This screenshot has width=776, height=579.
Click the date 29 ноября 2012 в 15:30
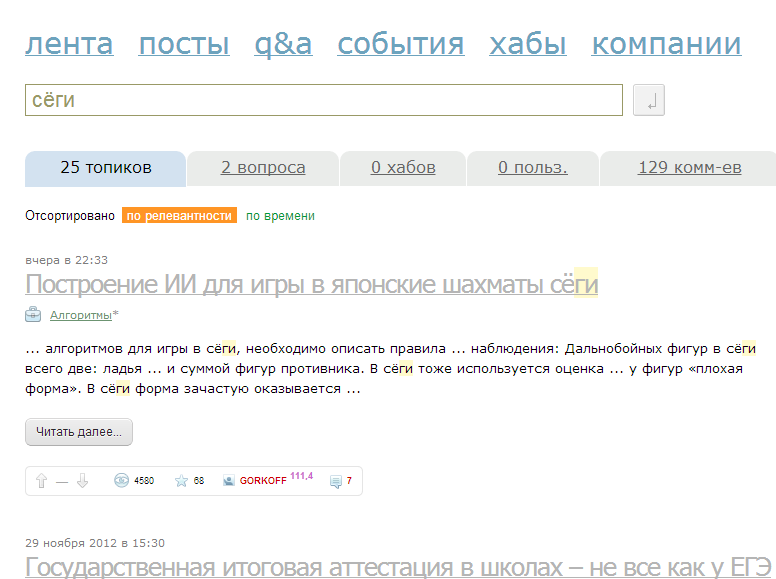click(95, 543)
